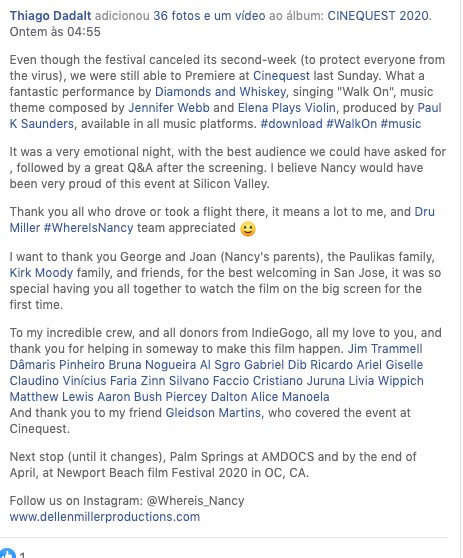Open www.dellenmillerproductions.com website link
This screenshot has height=558, width=463.
[105, 517]
